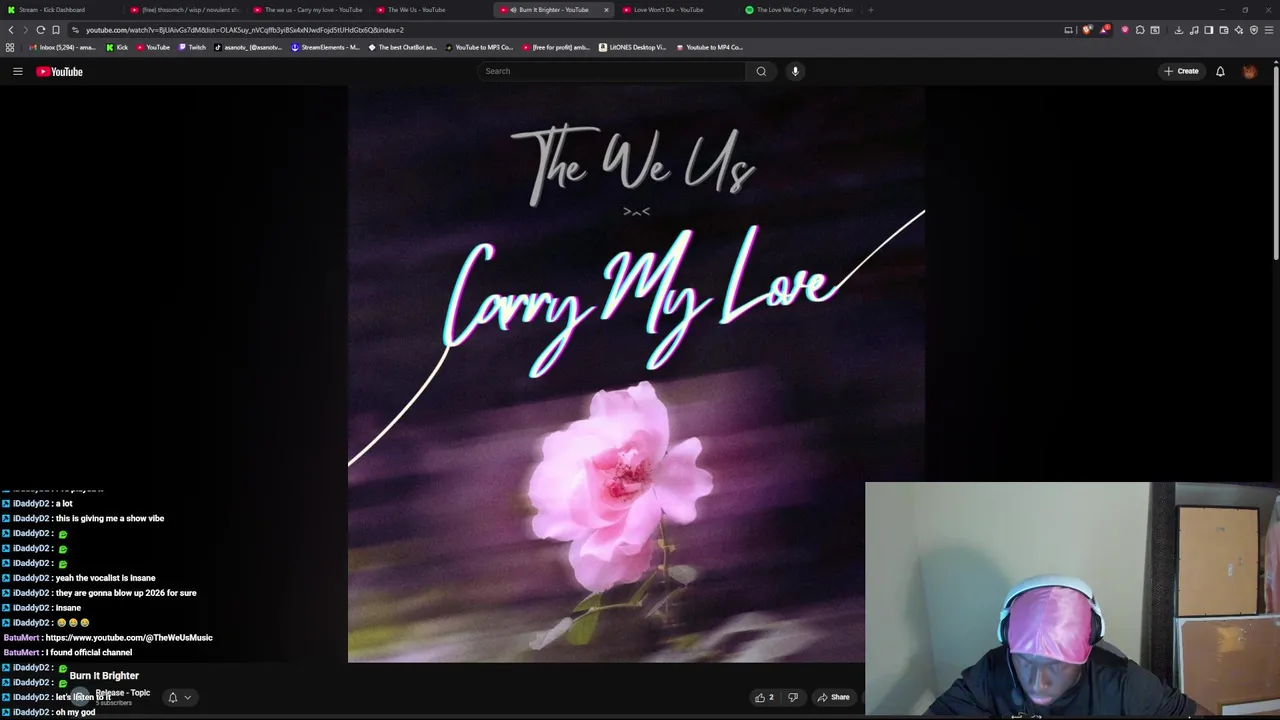Open the Brave wallet icon
Image resolution: width=1280 pixels, height=720 pixels.
1224,30
